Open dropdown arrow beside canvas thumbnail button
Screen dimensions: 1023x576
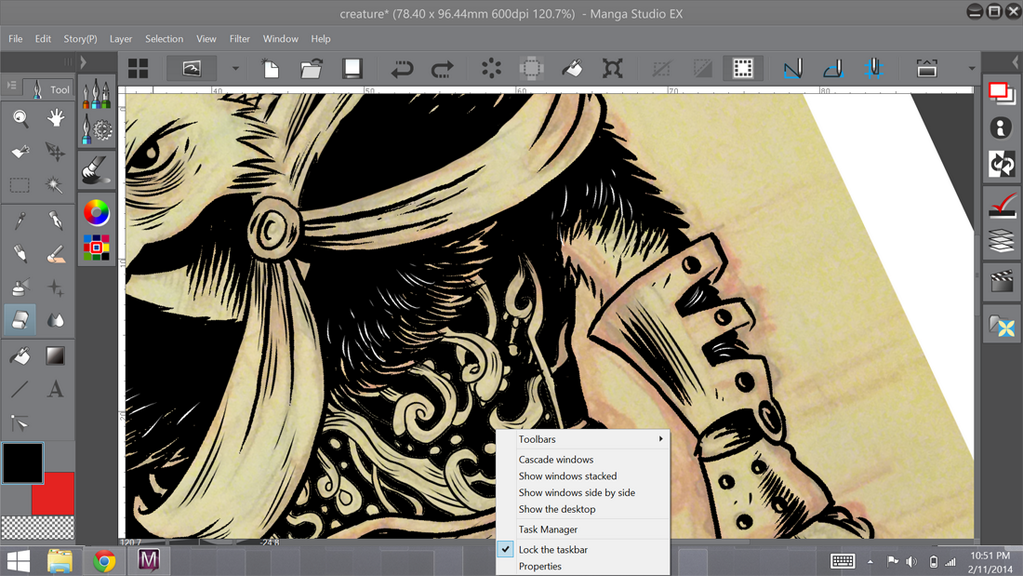click(x=236, y=68)
